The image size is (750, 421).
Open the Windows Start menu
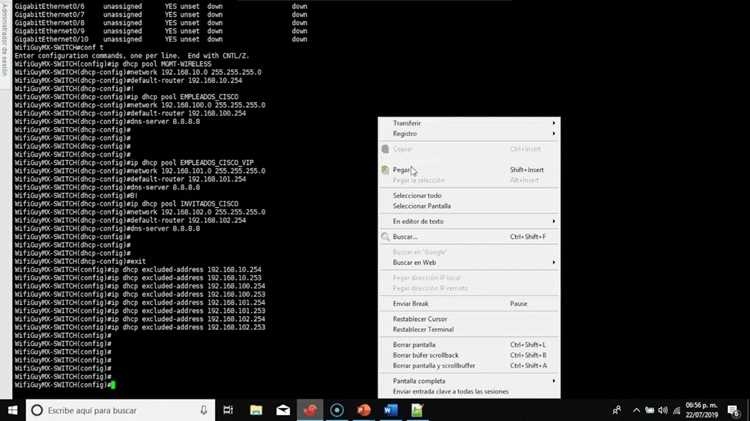[13, 410]
